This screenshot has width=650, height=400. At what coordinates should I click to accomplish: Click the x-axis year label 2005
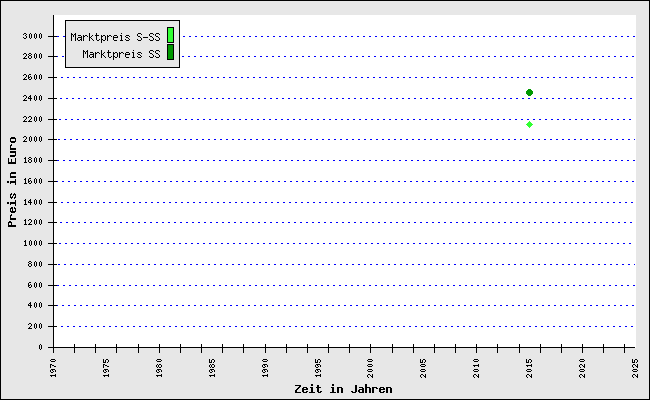pos(423,368)
